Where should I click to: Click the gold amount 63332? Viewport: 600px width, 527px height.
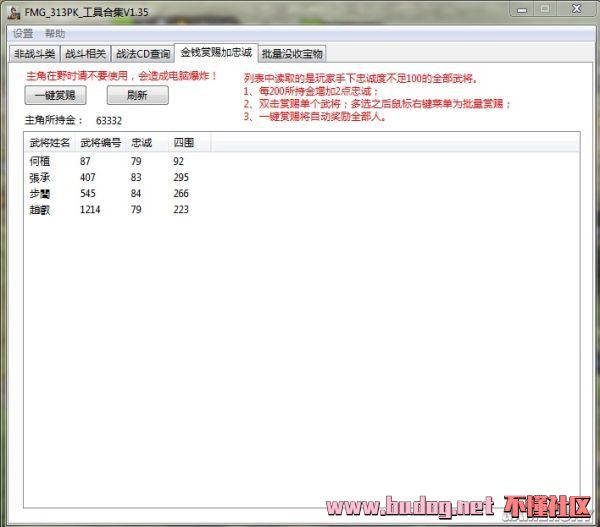[109, 121]
